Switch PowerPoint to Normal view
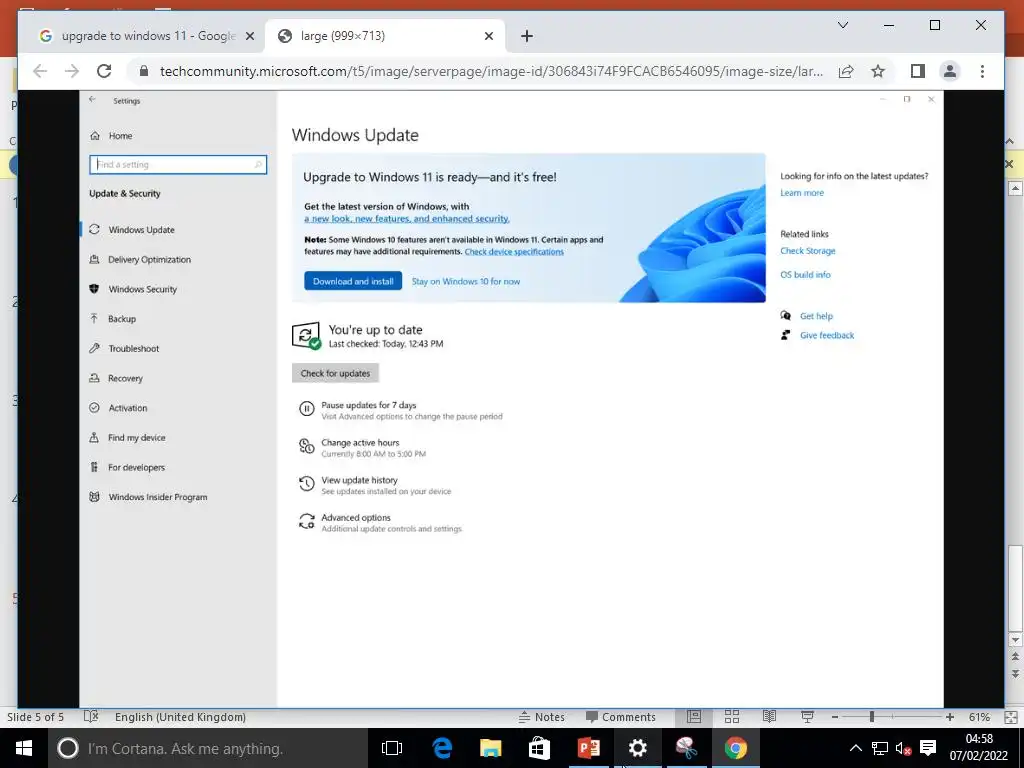 tap(694, 717)
